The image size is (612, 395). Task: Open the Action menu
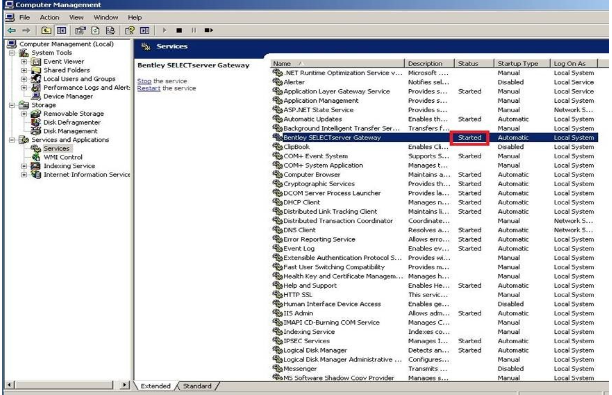pyautogui.click(x=50, y=18)
